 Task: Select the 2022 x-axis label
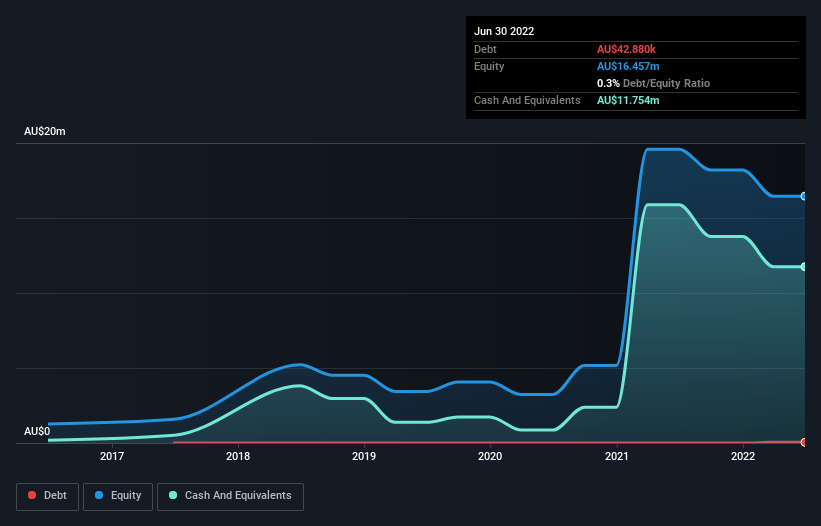coord(743,456)
